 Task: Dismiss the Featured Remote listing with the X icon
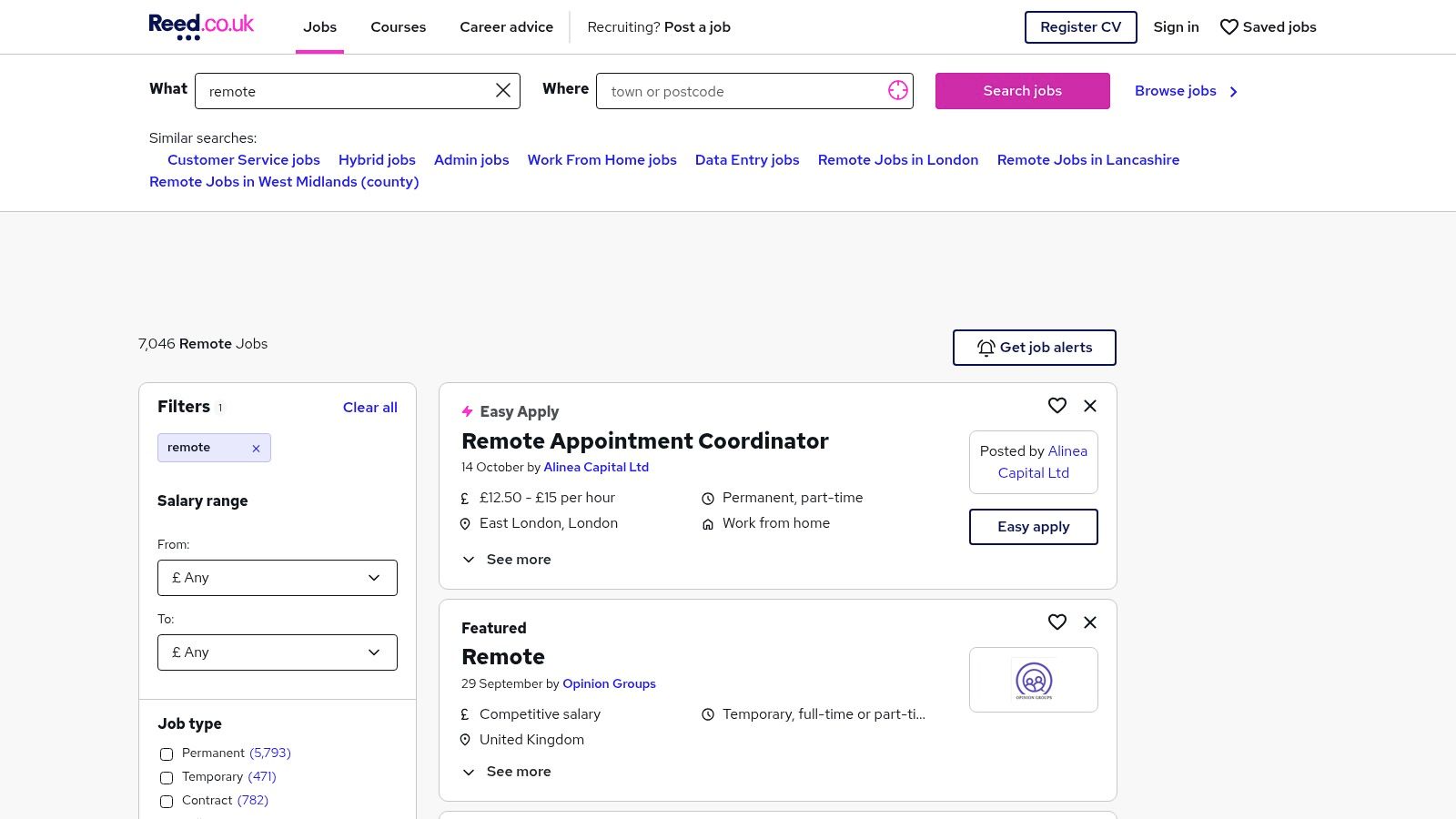click(x=1090, y=622)
